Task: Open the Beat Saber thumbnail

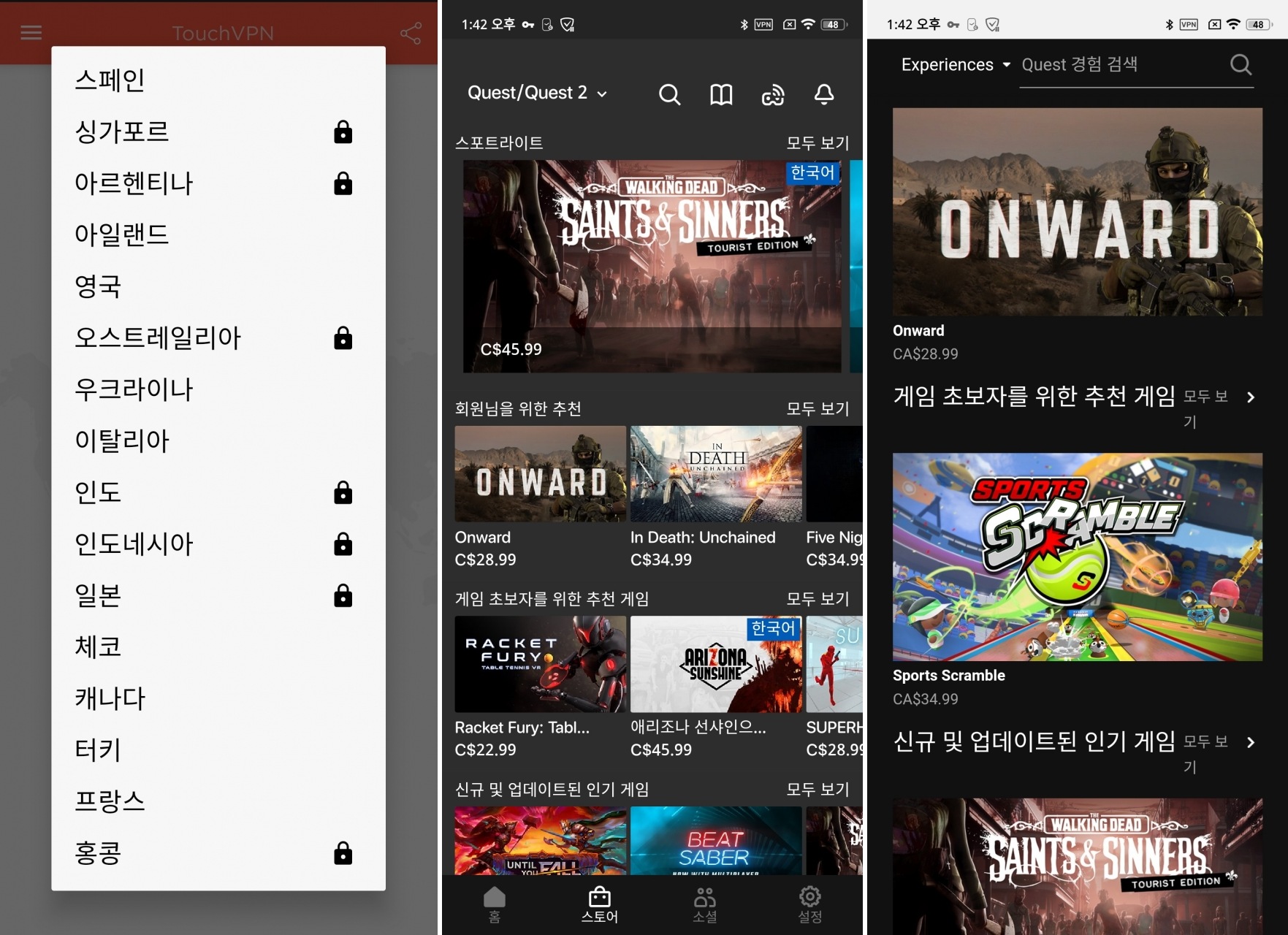Action: pyautogui.click(x=716, y=841)
